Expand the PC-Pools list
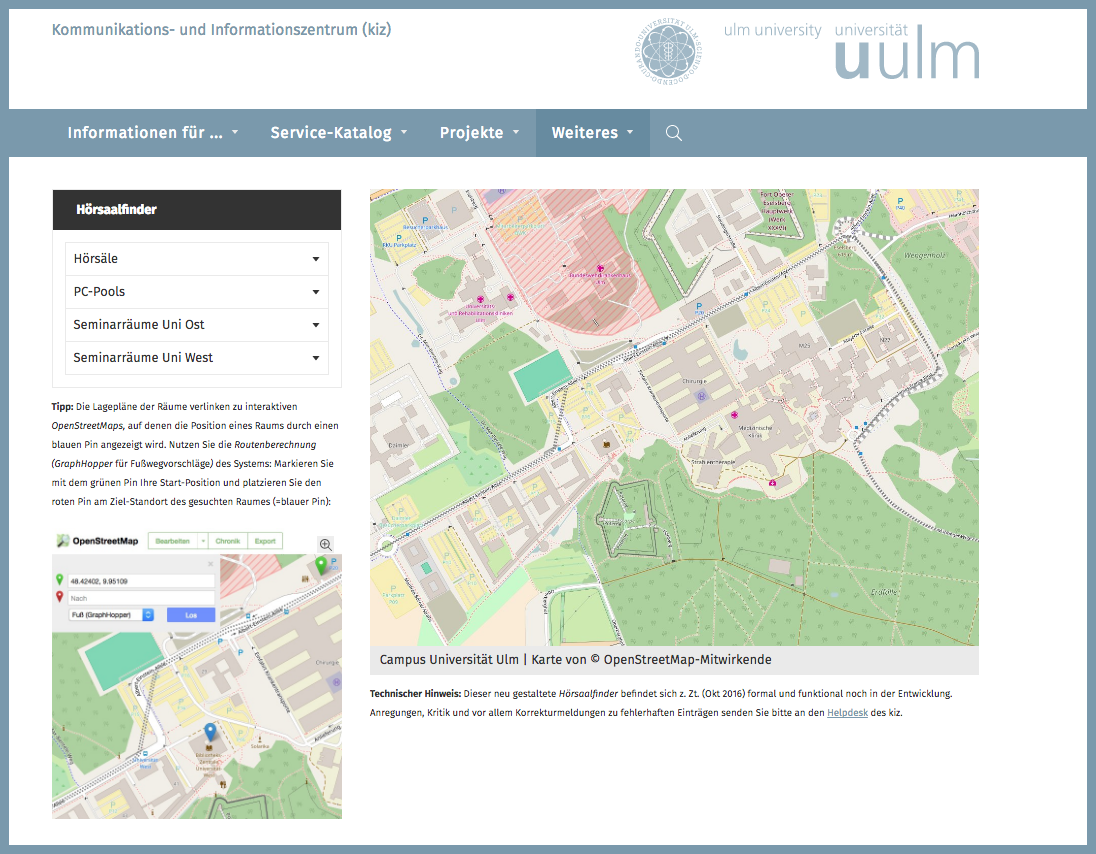The height and width of the screenshot is (854, 1096). 197,292
